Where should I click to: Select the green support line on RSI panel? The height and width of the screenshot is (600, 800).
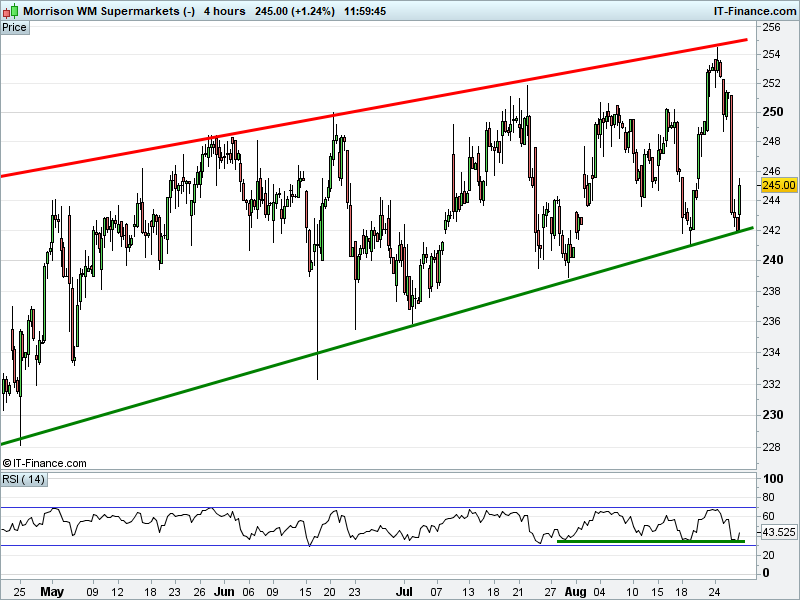tap(651, 541)
